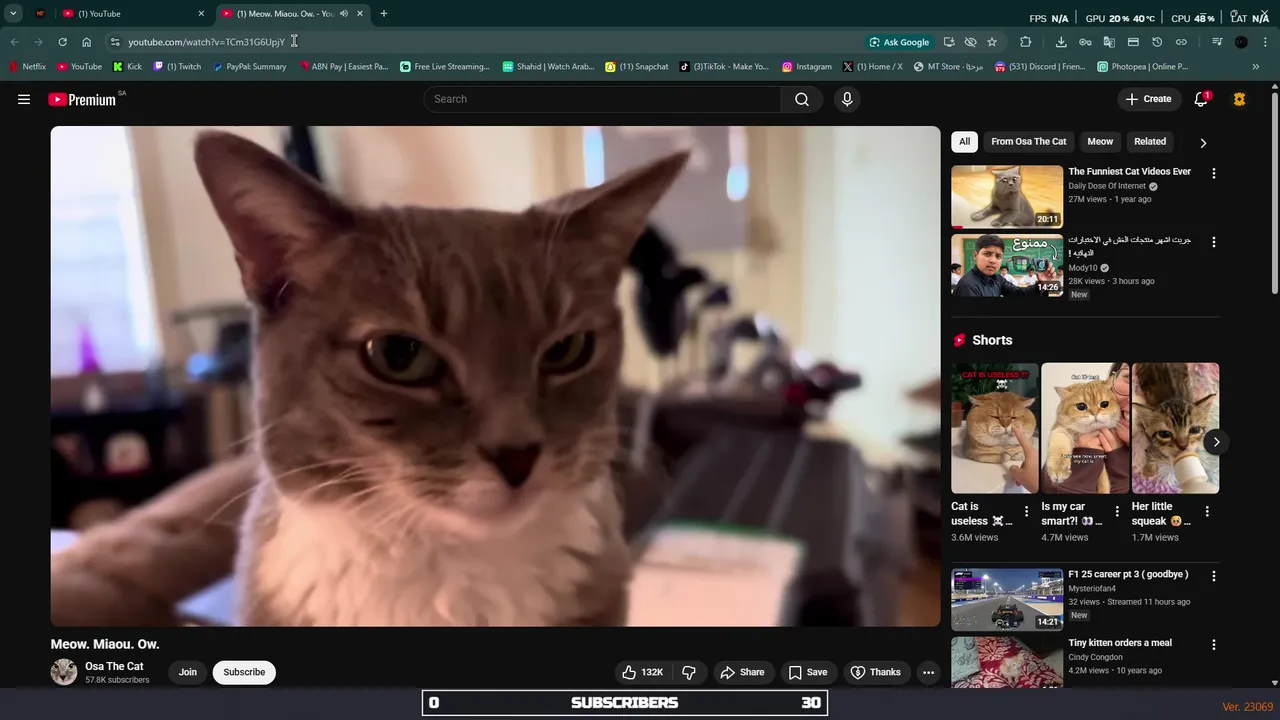Image resolution: width=1280 pixels, height=720 pixels.
Task: Open Osa The Cat channel avatar
Action: (64, 672)
